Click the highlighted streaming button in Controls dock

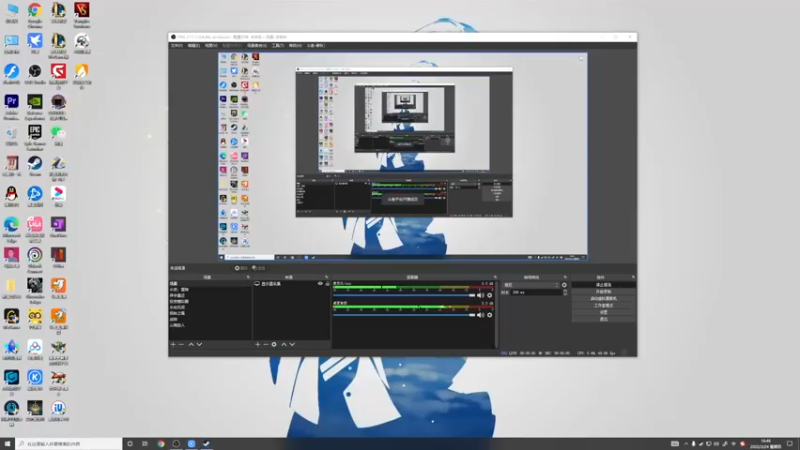pyautogui.click(x=604, y=285)
